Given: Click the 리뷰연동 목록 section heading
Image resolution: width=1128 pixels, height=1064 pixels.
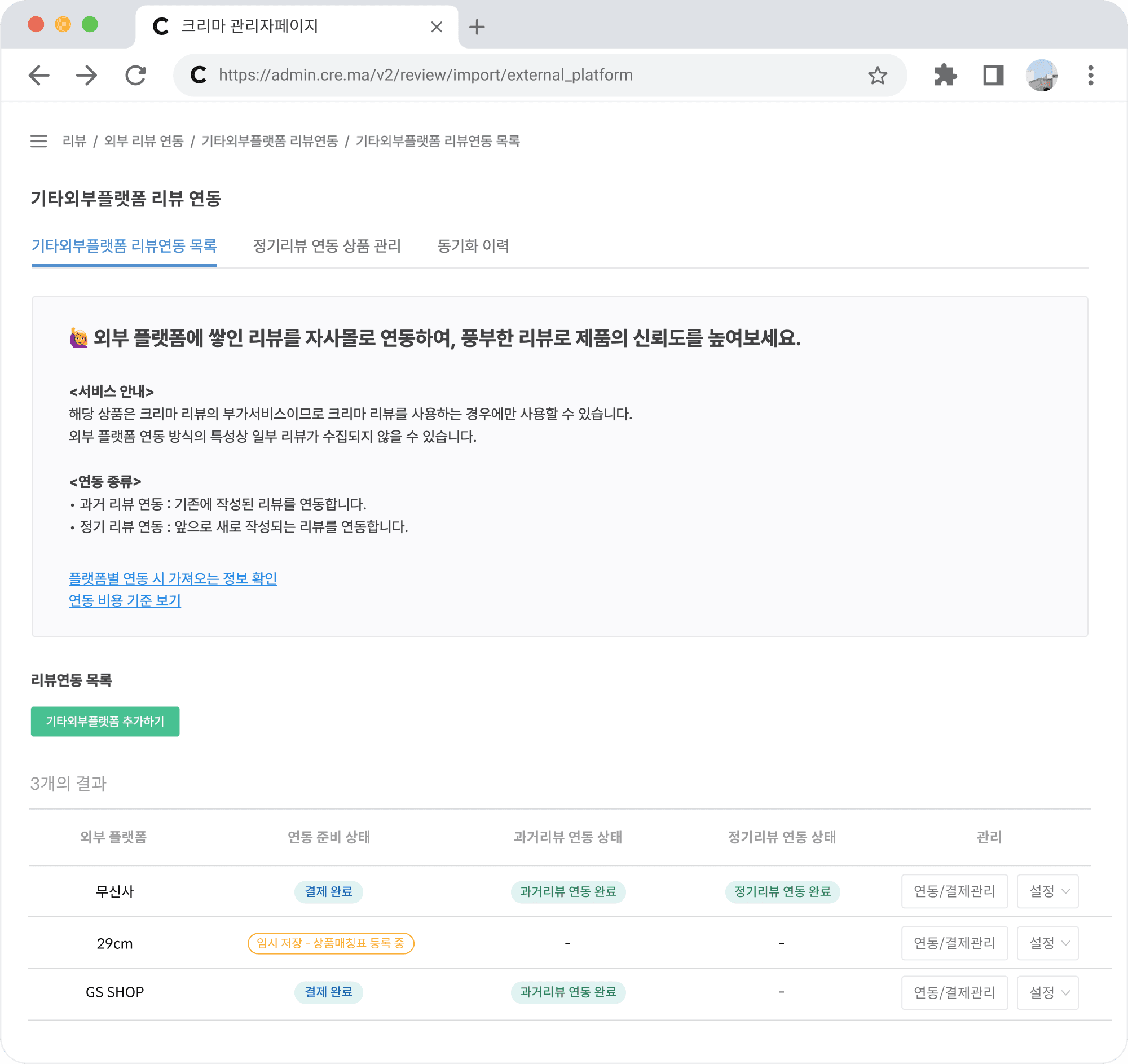Looking at the screenshot, I should coord(72,680).
